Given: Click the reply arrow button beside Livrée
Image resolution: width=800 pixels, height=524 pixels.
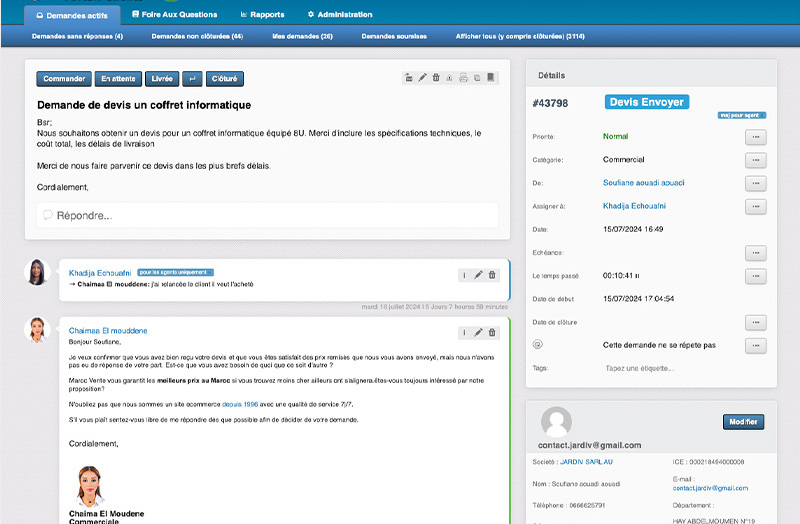Looking at the screenshot, I should [x=192, y=78].
